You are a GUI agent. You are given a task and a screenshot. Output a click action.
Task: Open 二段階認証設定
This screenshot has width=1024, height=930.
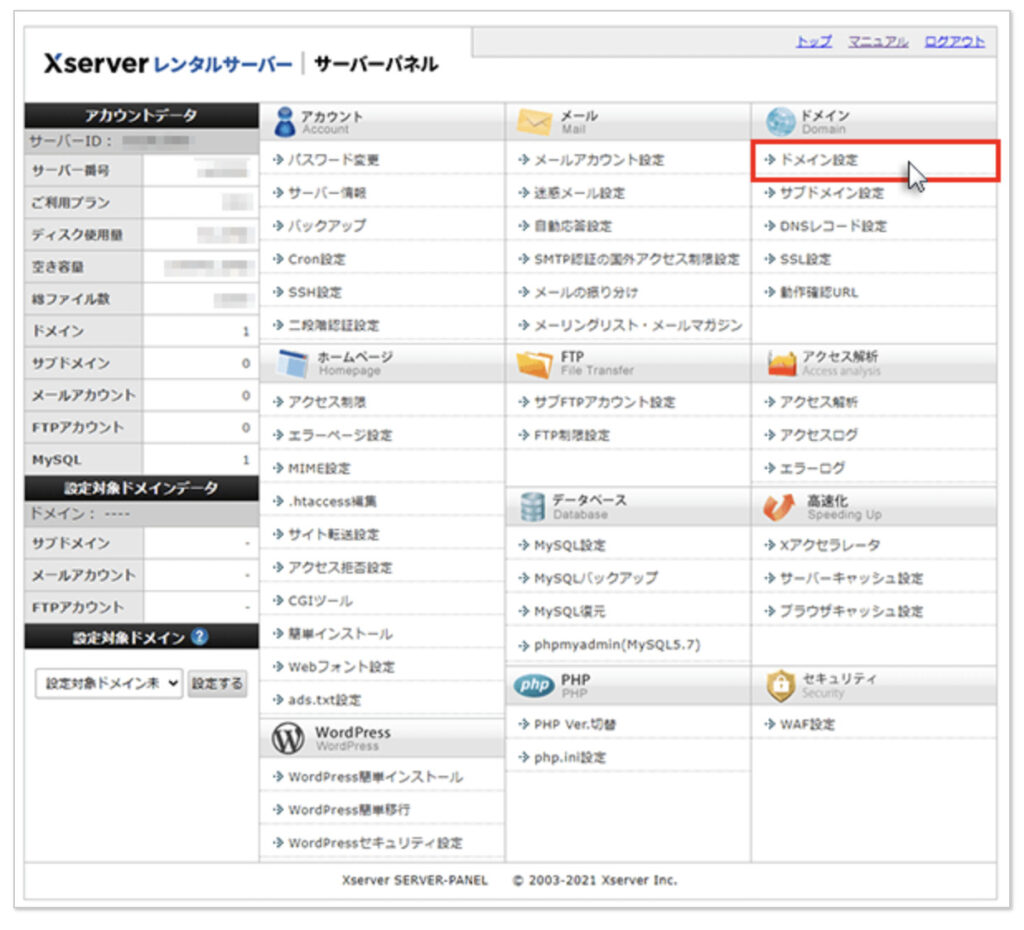(x=334, y=326)
